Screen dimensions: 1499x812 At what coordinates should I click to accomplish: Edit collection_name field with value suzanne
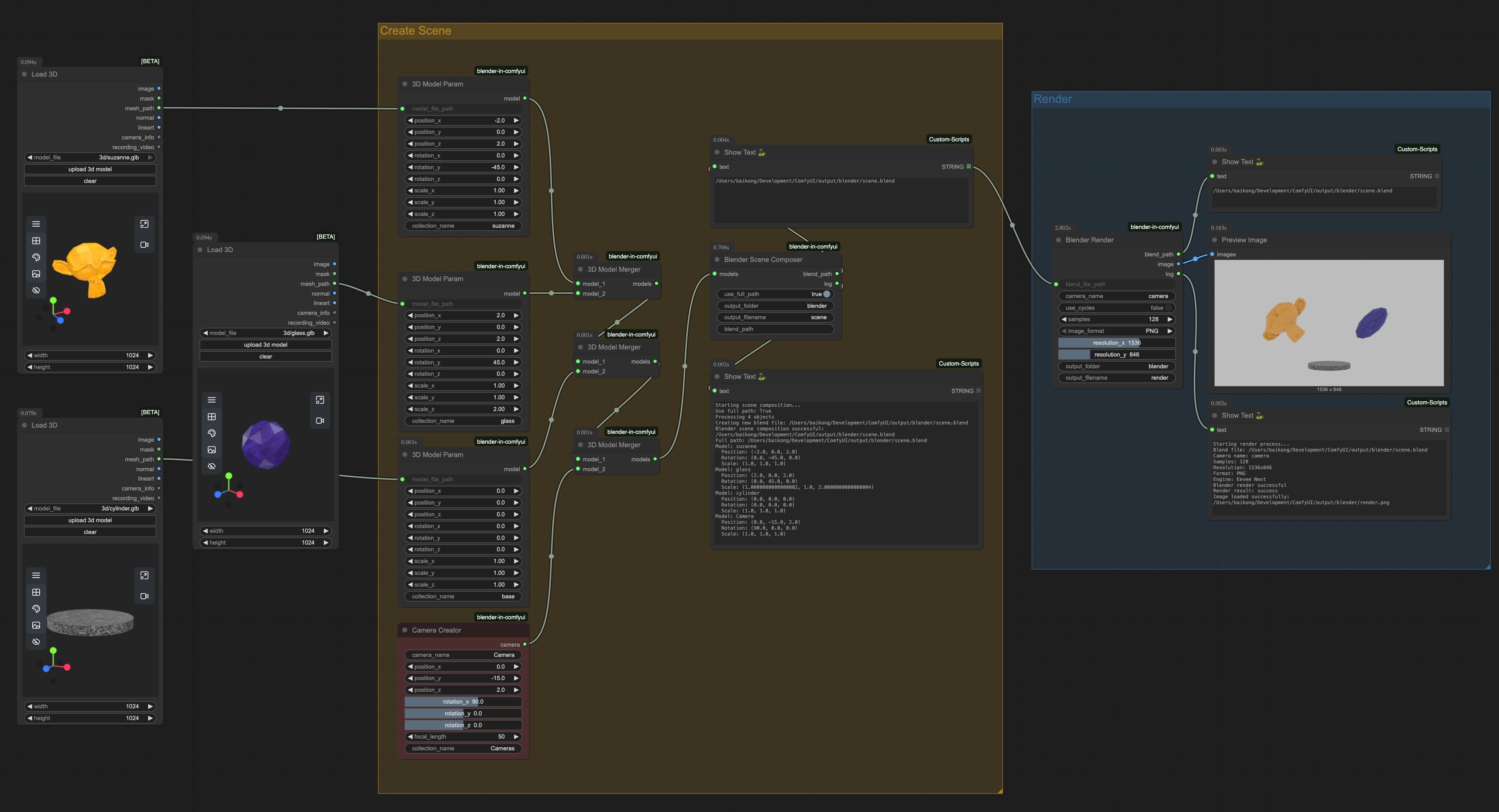(463, 226)
